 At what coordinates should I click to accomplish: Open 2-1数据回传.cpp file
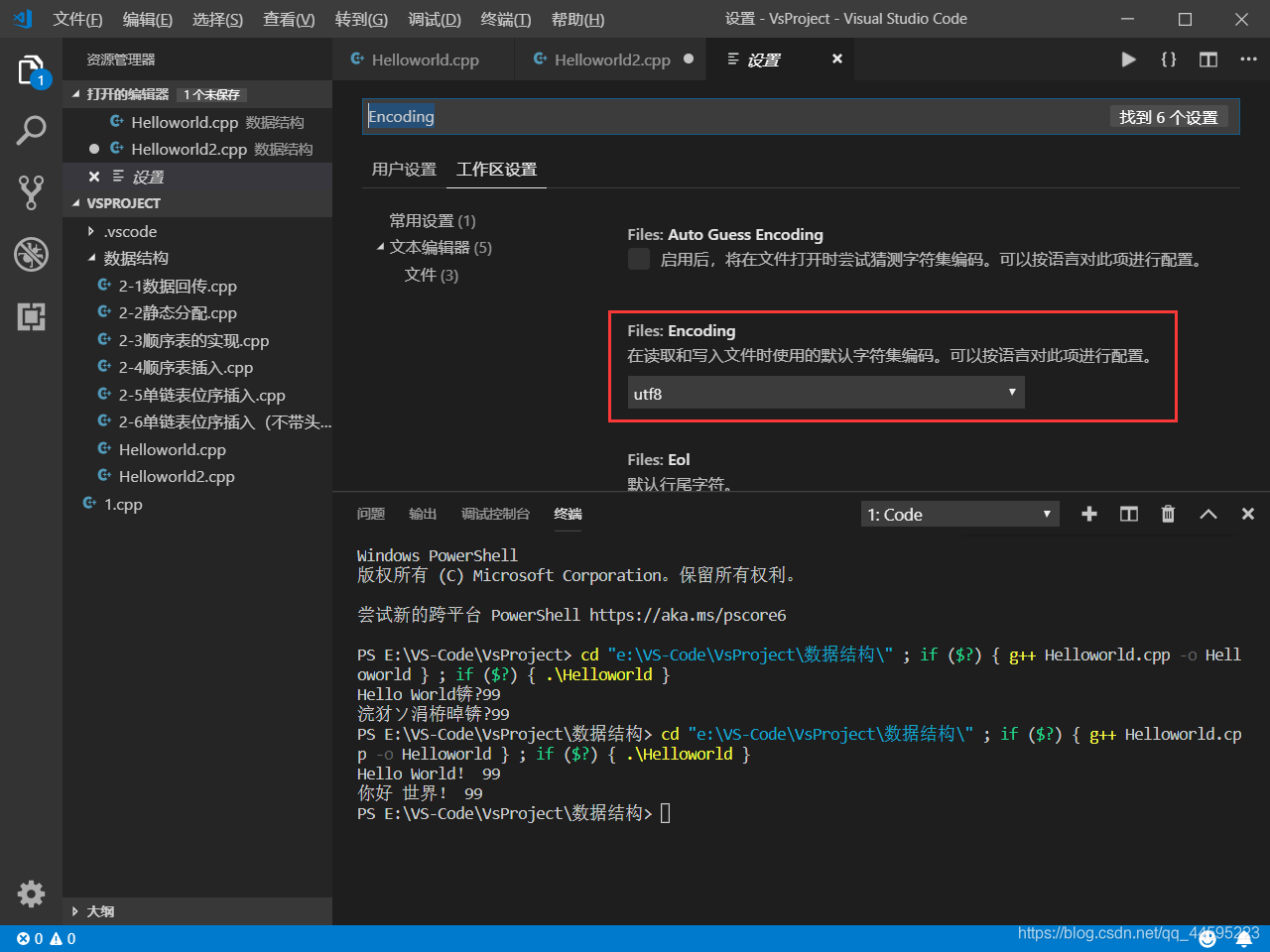coord(178,286)
